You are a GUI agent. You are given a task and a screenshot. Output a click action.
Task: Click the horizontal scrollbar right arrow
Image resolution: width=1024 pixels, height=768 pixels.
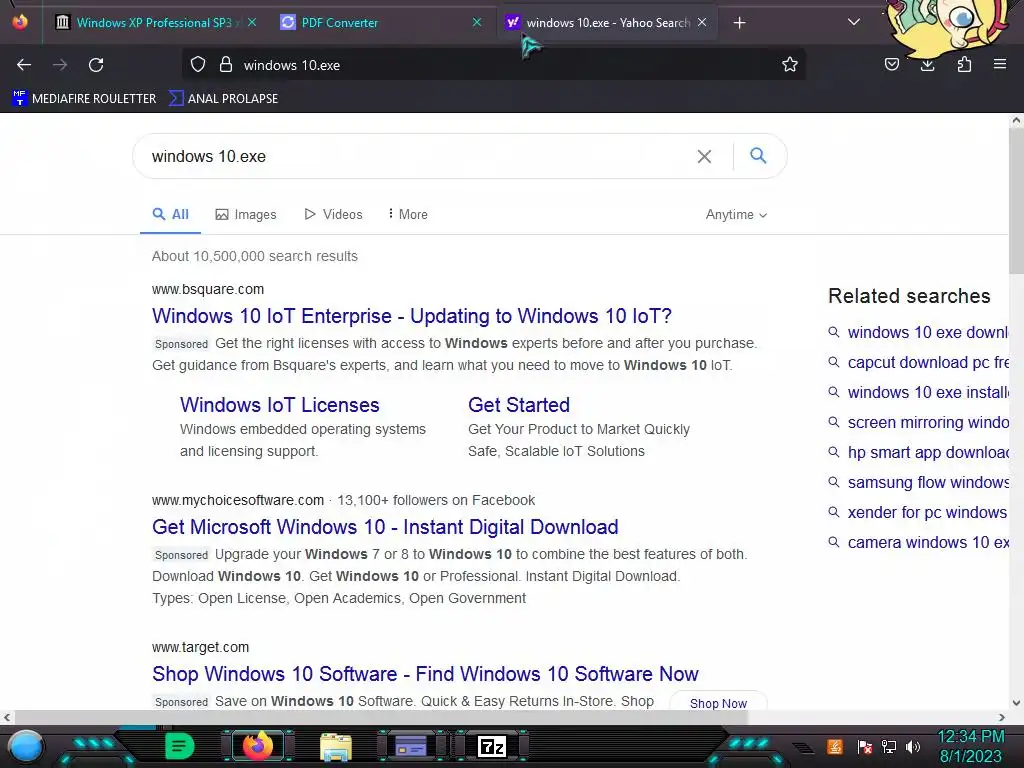click(1002, 717)
